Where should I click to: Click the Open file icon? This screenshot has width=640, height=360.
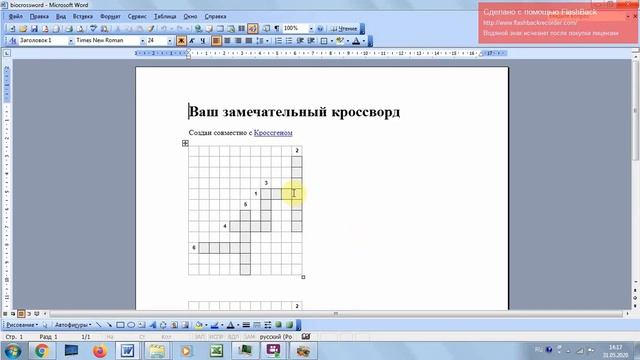point(23,29)
